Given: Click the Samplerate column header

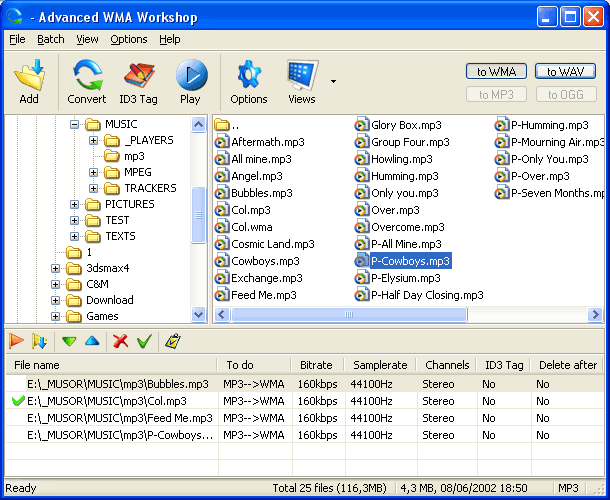Looking at the screenshot, I should pos(380,365).
